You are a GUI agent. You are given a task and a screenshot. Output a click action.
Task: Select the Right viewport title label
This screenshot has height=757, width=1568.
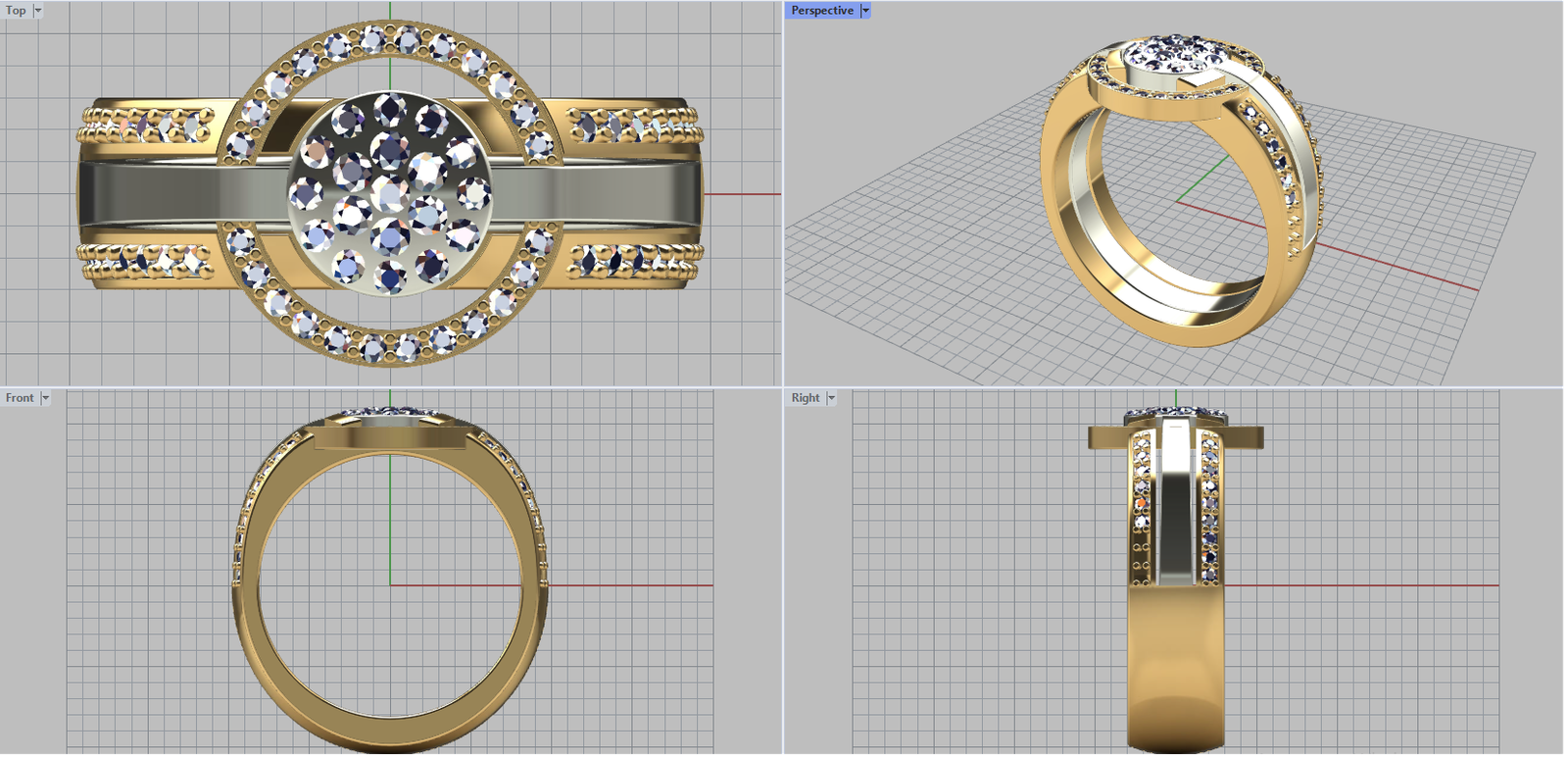pos(806,398)
